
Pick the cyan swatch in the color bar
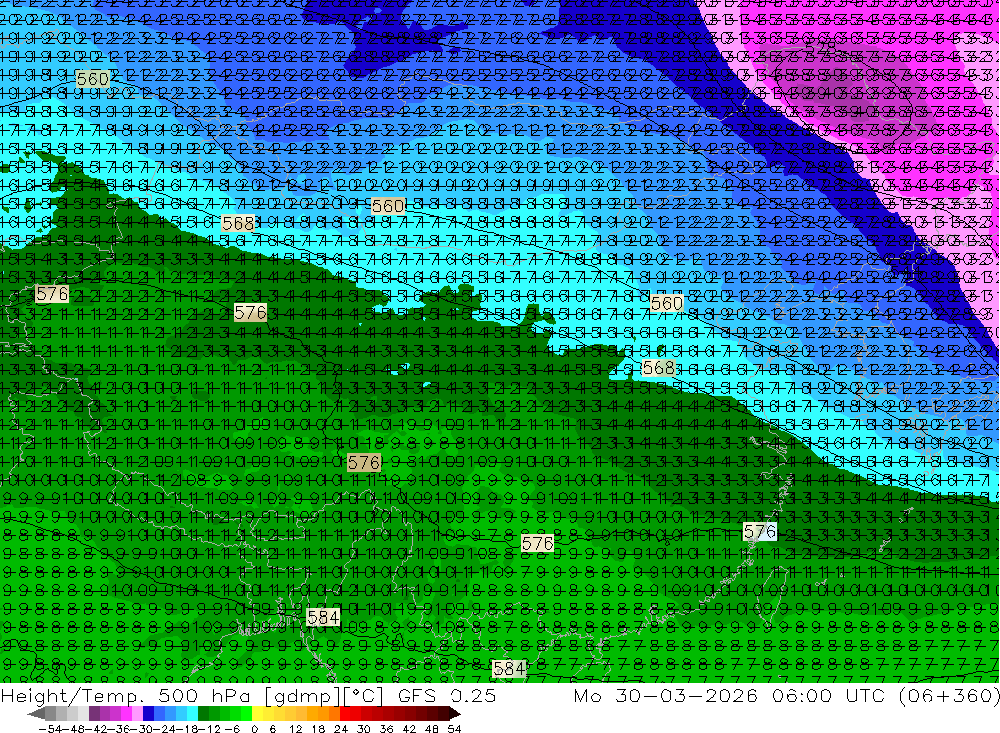(x=192, y=714)
